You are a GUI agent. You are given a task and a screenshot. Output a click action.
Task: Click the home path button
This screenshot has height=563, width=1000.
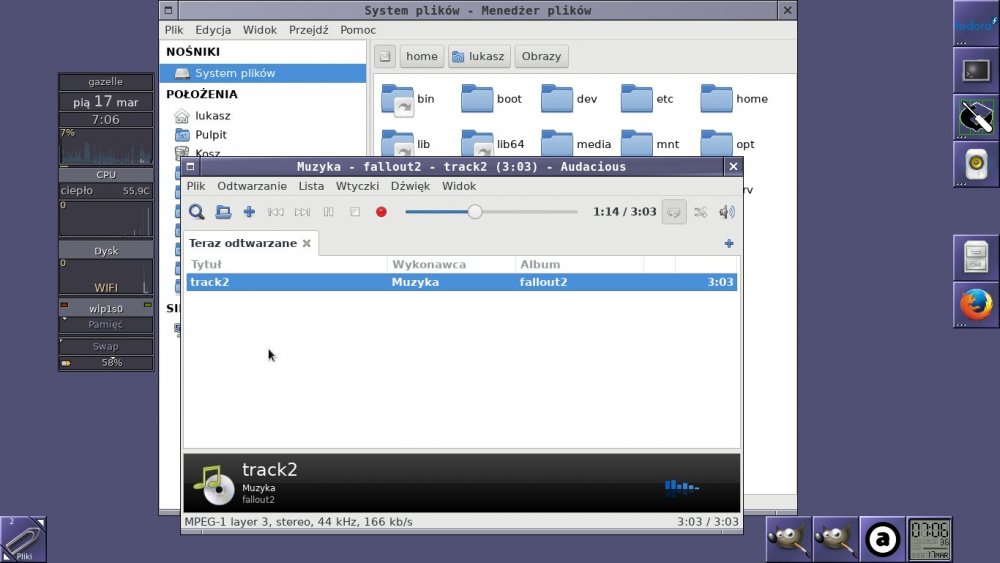(x=422, y=56)
